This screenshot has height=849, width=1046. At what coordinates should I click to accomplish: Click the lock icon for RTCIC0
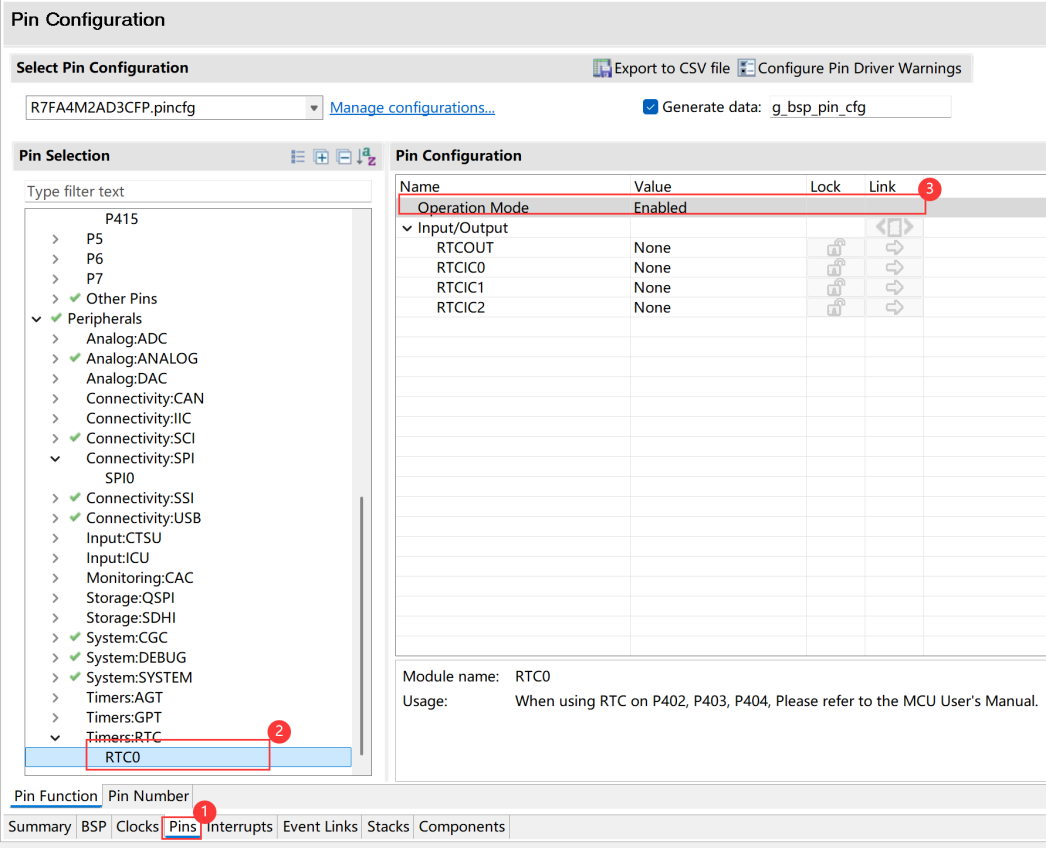tap(836, 267)
